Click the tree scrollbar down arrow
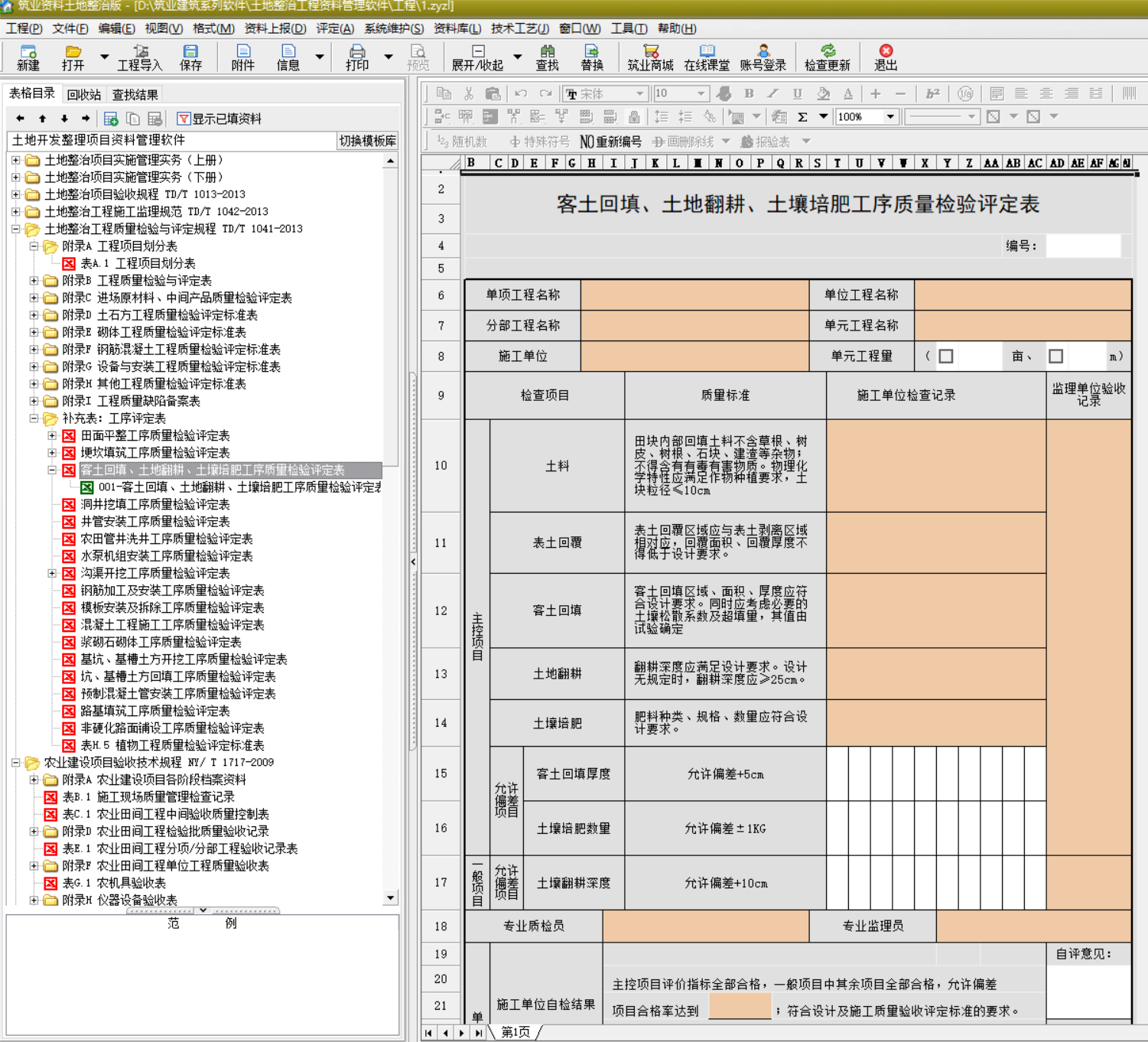Viewport: 1148px width, 1042px height. tap(391, 898)
